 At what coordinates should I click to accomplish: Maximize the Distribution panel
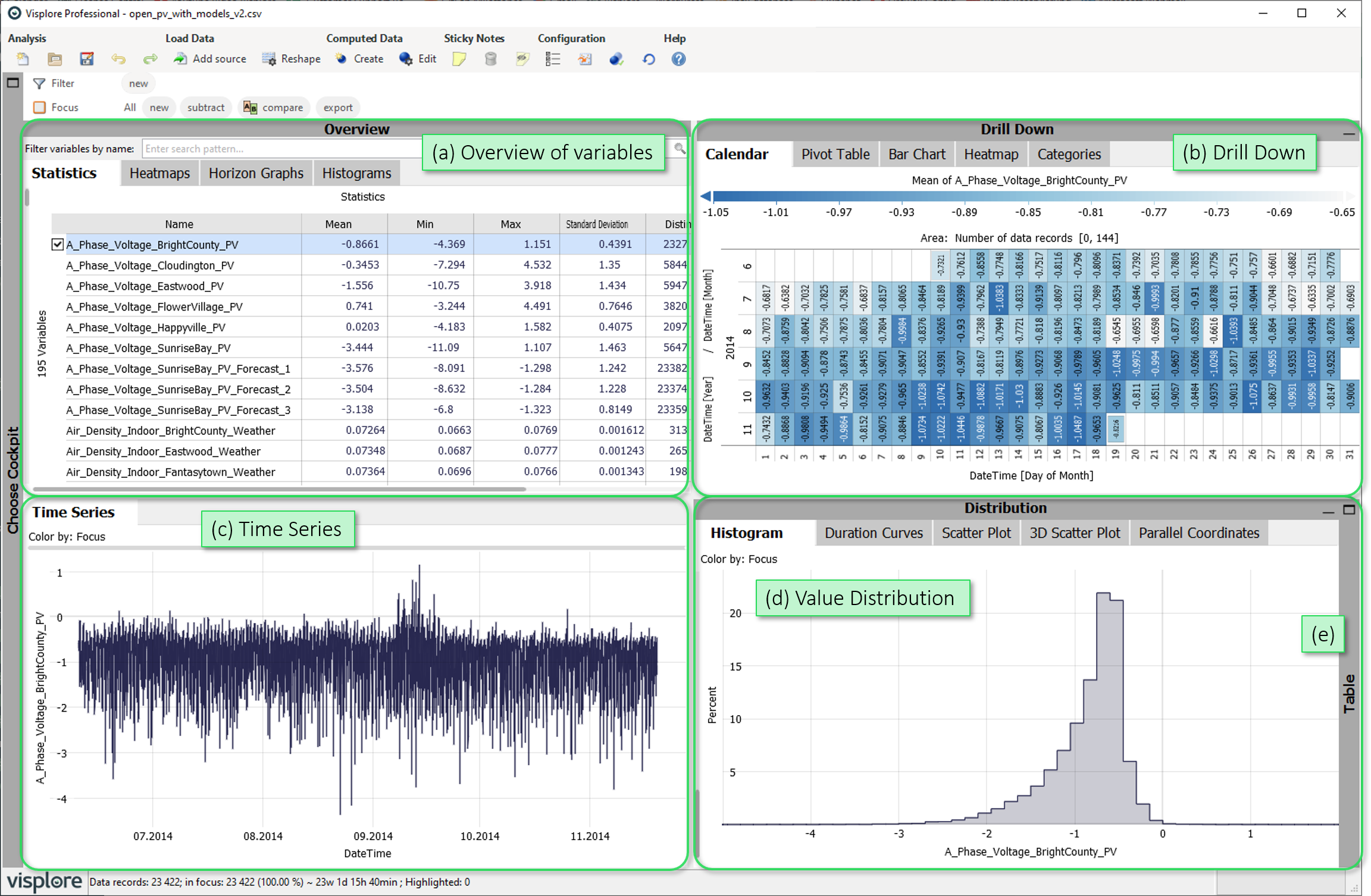coord(1349,510)
